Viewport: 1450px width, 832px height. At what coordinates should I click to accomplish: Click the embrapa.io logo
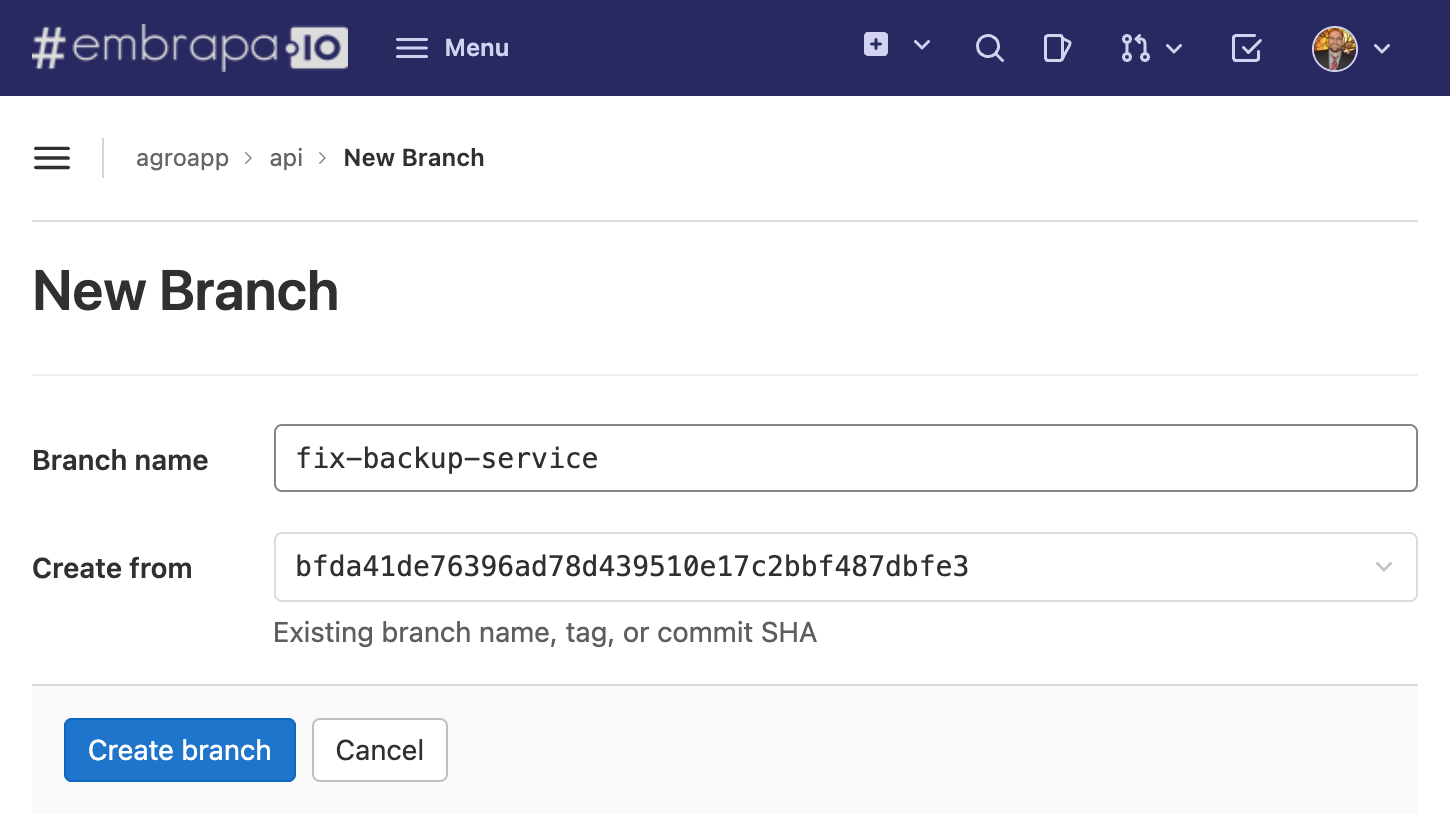[190, 48]
